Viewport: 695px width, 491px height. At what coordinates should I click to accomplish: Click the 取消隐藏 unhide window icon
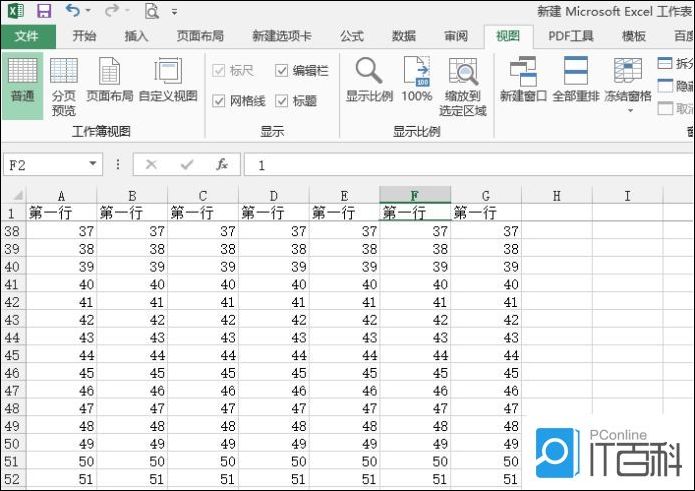(665, 108)
